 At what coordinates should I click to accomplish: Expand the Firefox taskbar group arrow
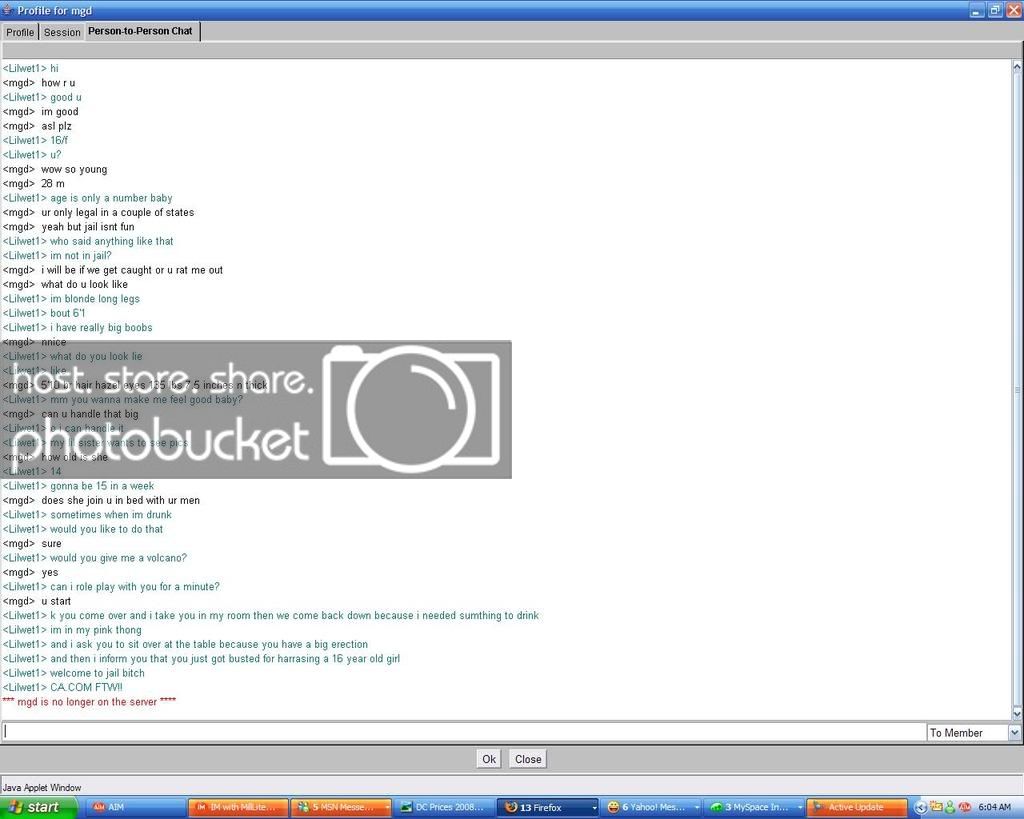tap(594, 808)
